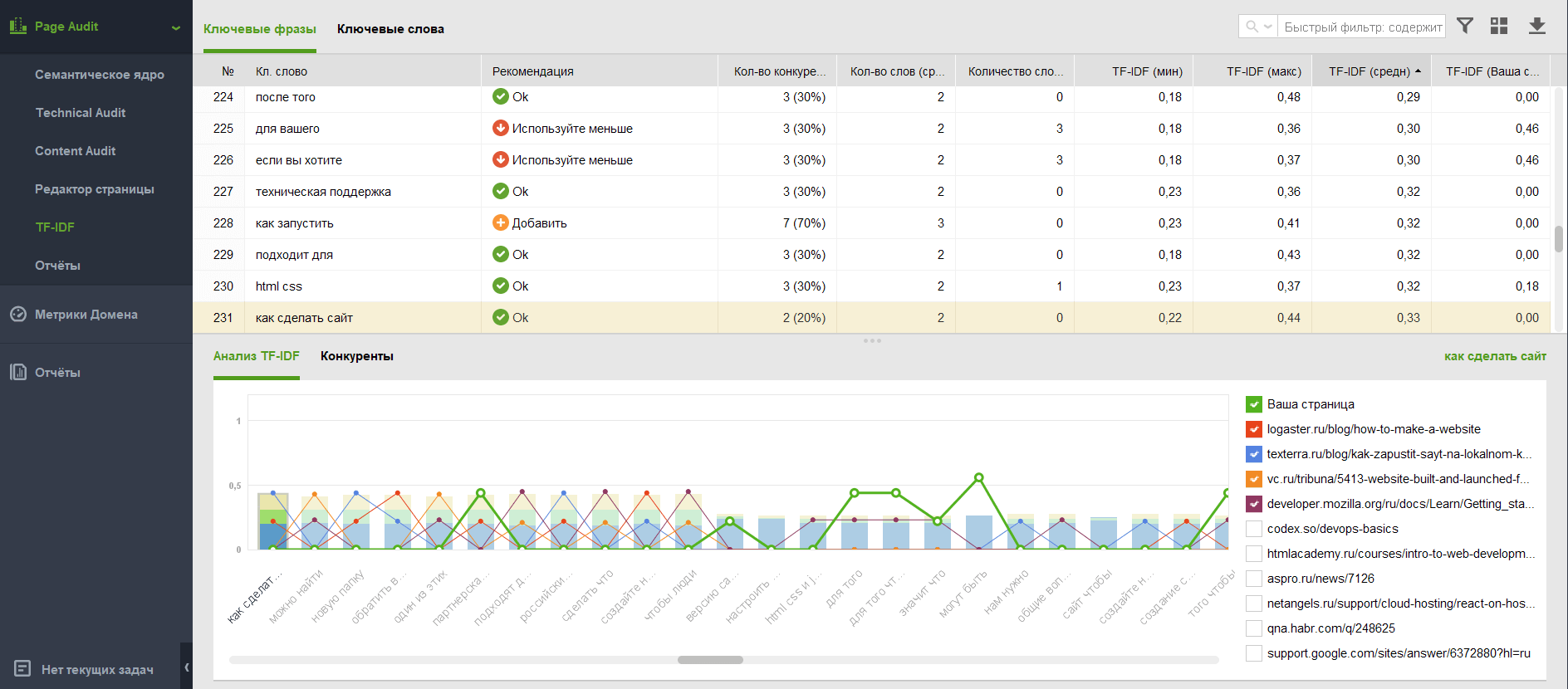Click the как сделать сайт heading link
The height and width of the screenshot is (689, 1568).
[x=1495, y=356]
